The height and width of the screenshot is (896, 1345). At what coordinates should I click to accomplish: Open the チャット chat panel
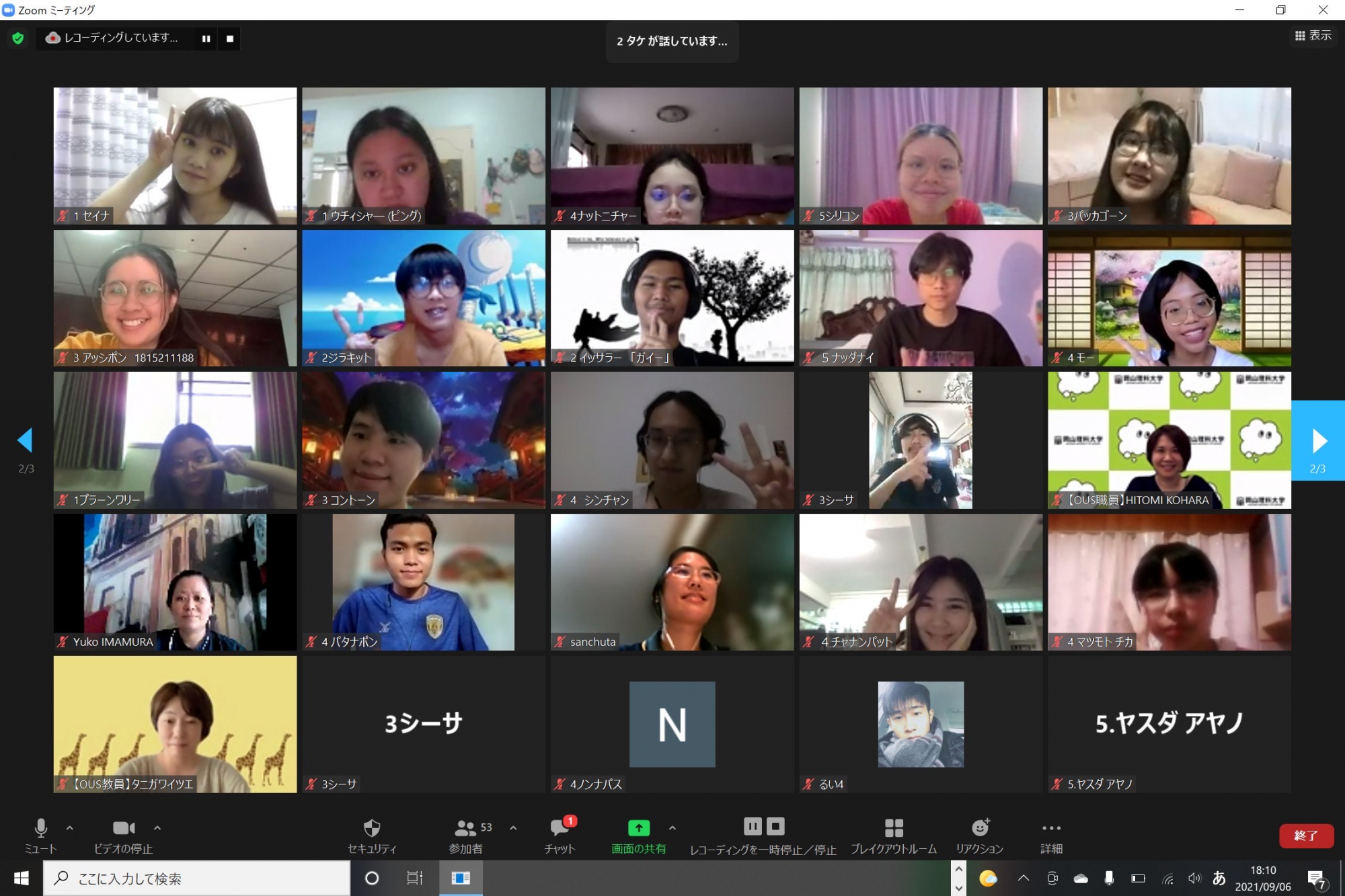[560, 836]
